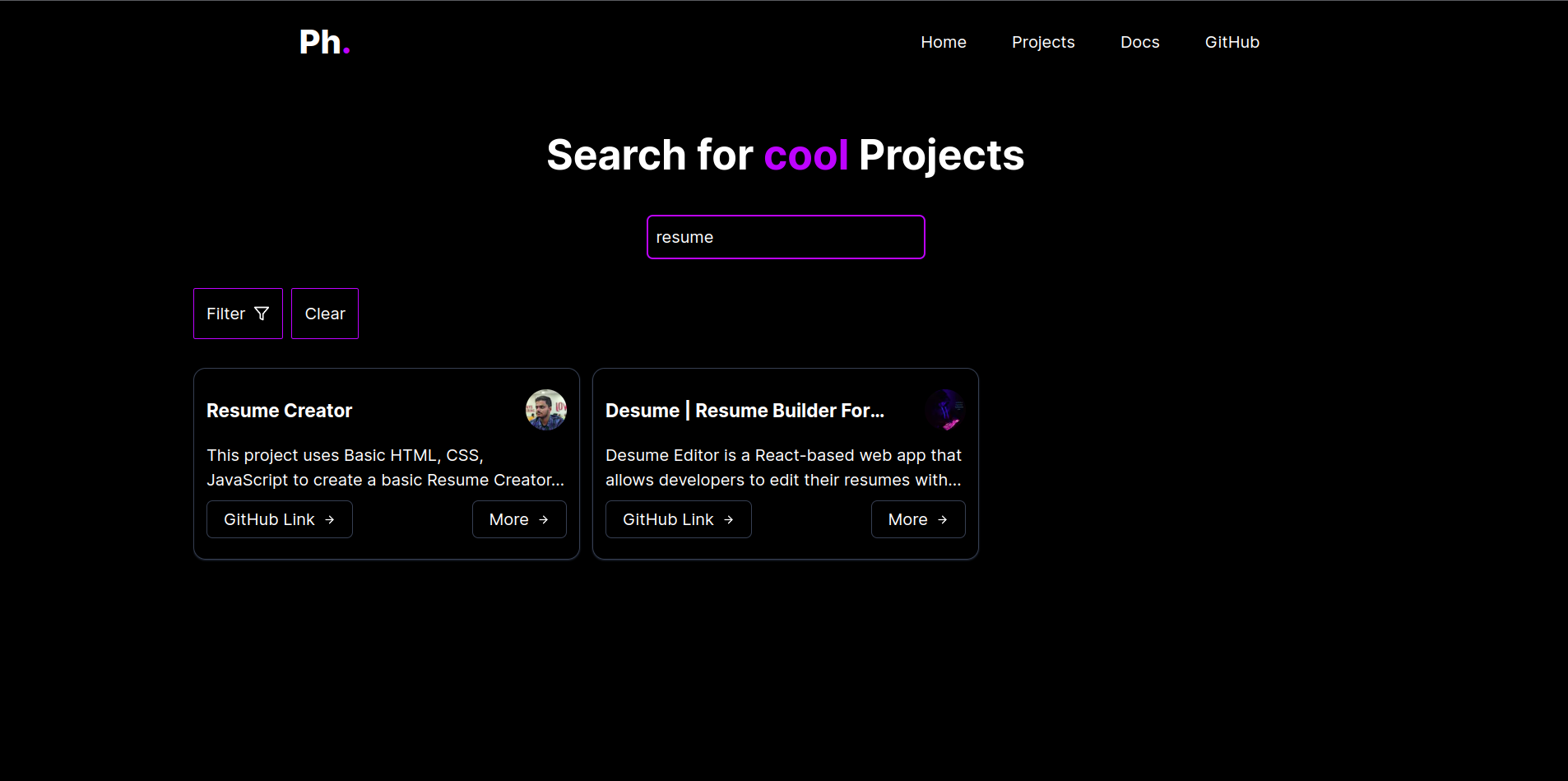Open Desume's GitHub Link
Screen dimensions: 1568x781
coord(678,518)
